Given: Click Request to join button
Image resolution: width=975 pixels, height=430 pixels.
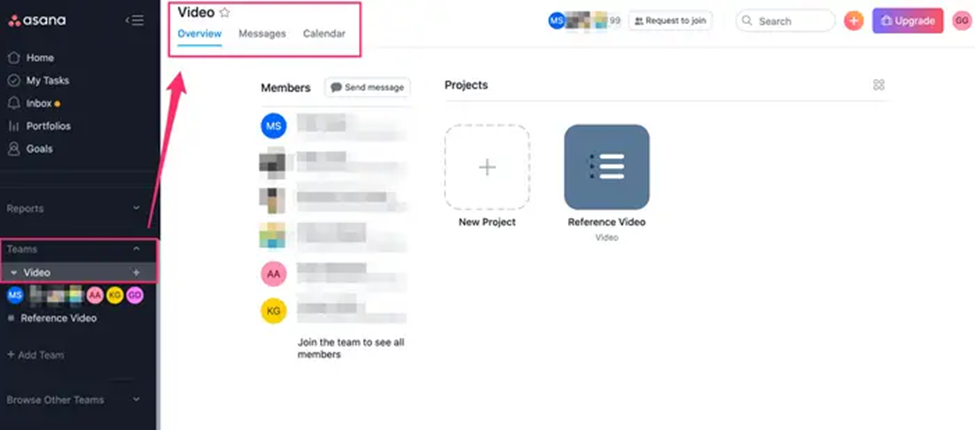Looking at the screenshot, I should (x=670, y=21).
